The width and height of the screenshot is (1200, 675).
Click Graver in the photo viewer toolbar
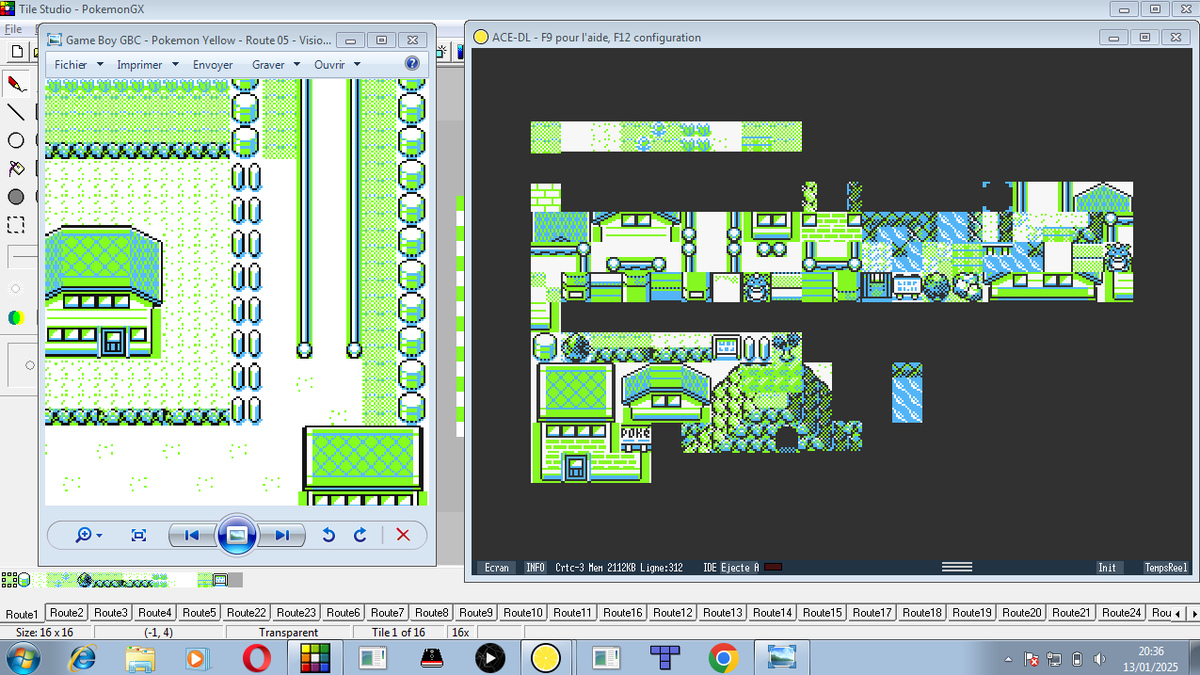click(268, 63)
